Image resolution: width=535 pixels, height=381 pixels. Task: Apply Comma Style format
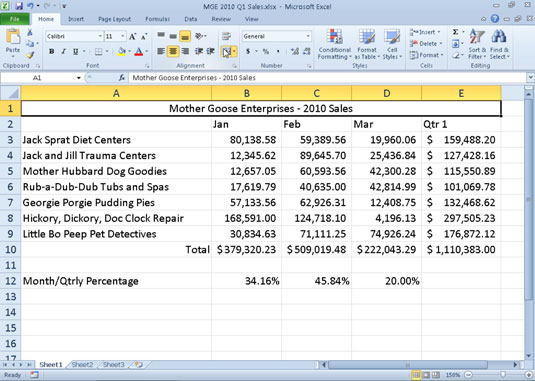click(x=278, y=52)
